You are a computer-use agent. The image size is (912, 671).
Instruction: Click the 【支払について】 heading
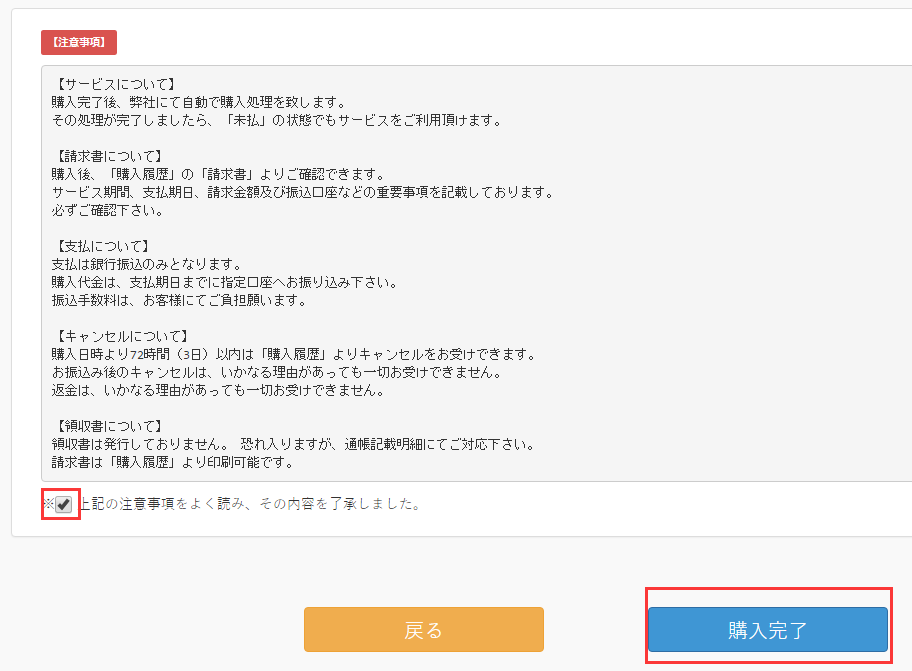tap(101, 247)
